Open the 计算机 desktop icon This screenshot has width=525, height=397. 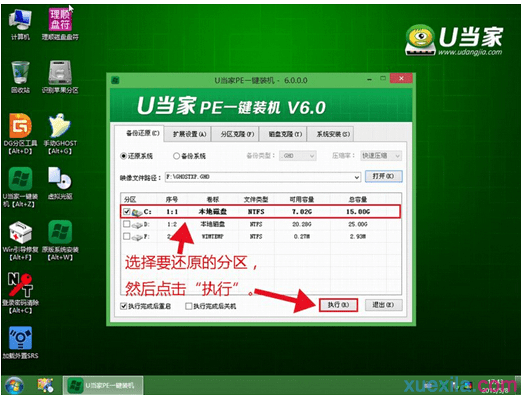pos(20,24)
